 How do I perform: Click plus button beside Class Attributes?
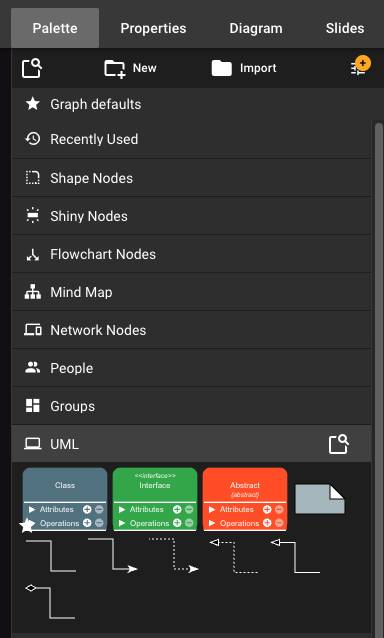[x=87, y=509]
